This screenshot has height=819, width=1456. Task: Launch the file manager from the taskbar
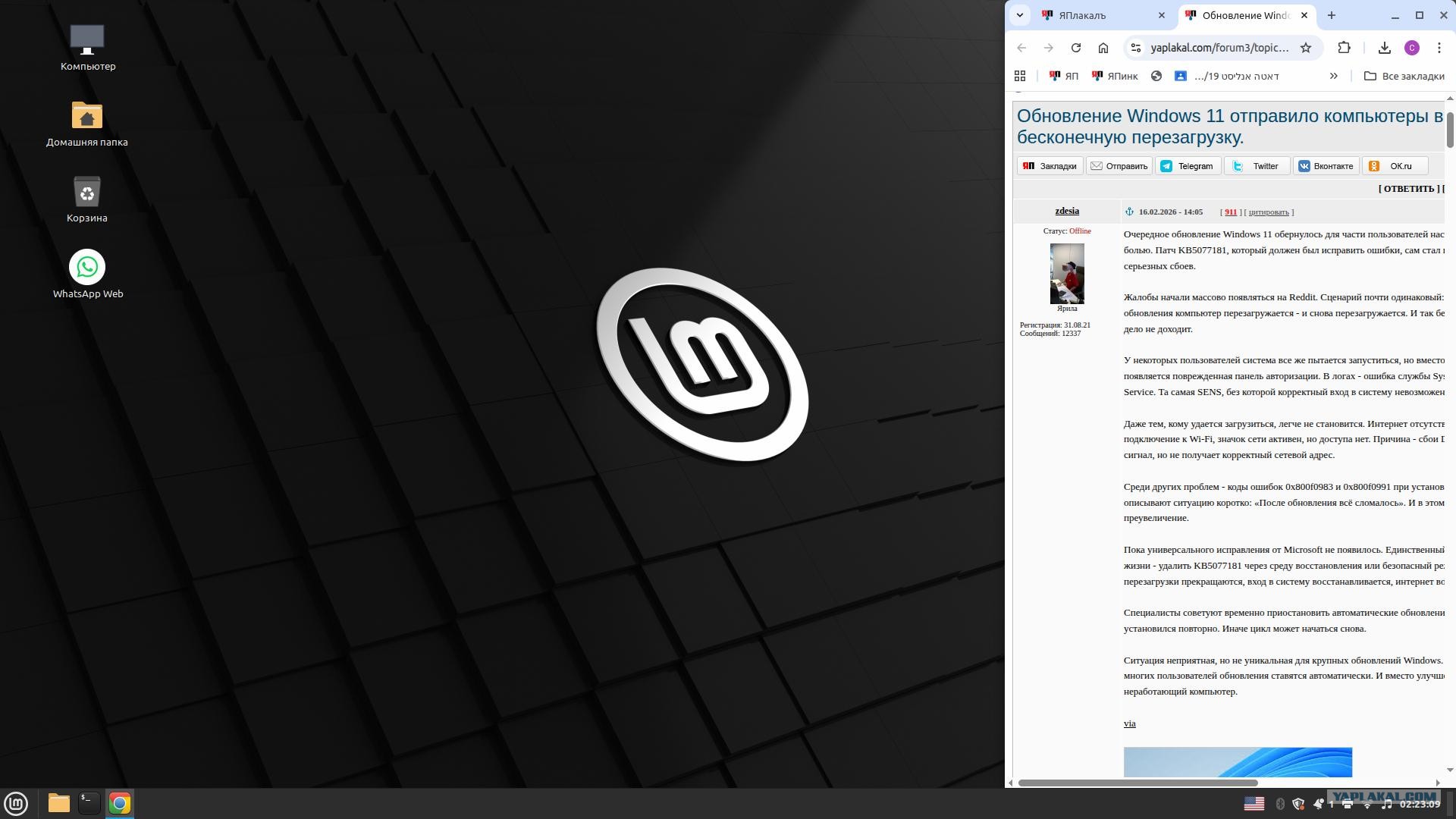pyautogui.click(x=58, y=803)
